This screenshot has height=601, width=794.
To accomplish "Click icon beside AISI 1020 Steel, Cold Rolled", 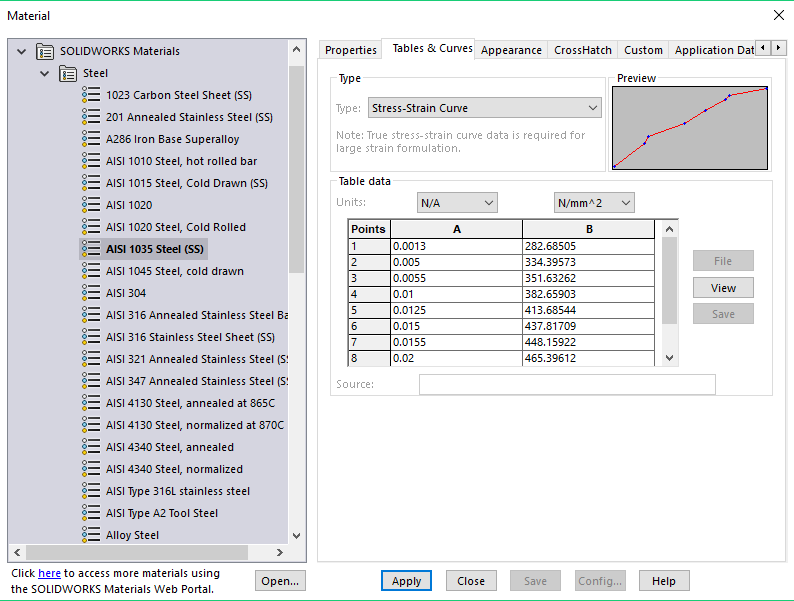I will [91, 227].
